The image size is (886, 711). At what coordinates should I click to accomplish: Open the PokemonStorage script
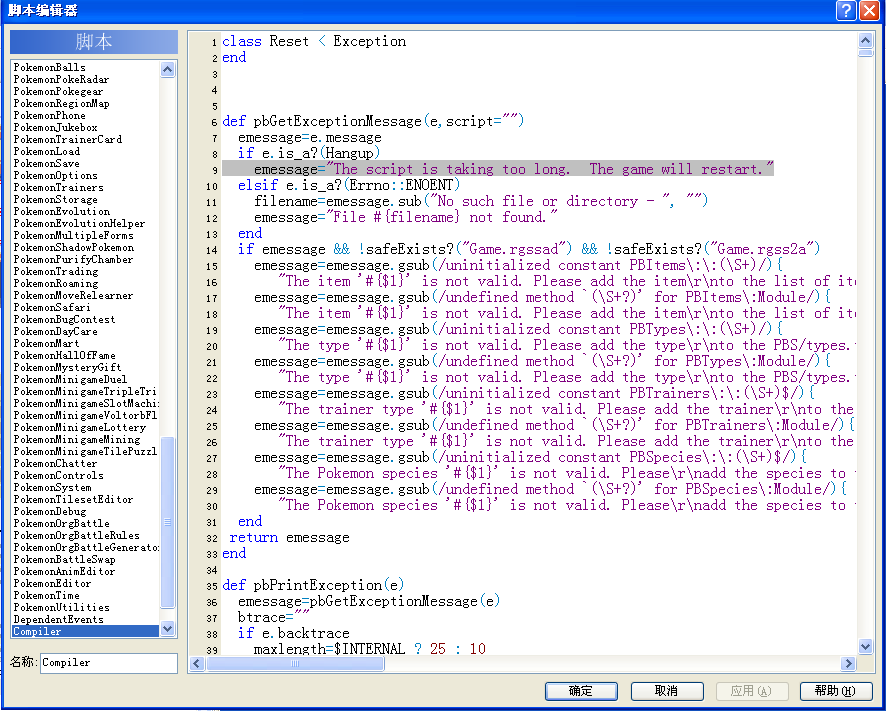(55, 199)
